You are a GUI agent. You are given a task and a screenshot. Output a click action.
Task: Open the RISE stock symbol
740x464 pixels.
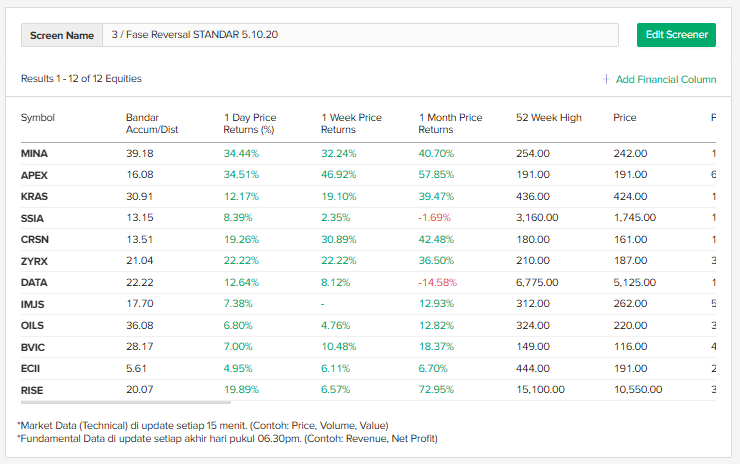pos(32,390)
